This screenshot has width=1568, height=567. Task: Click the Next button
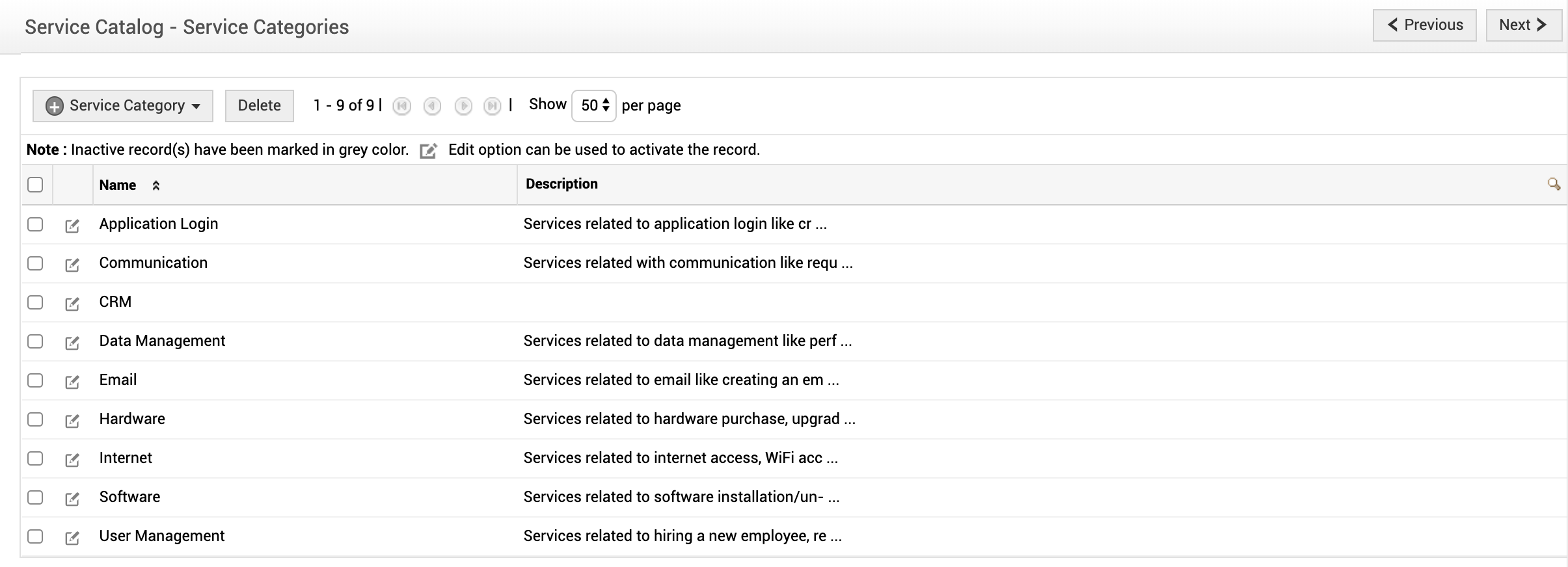pyautogui.click(x=1523, y=25)
